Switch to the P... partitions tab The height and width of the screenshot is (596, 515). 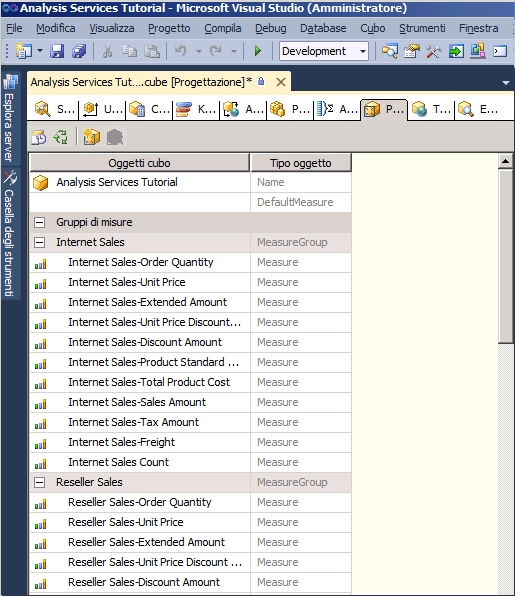(290, 110)
